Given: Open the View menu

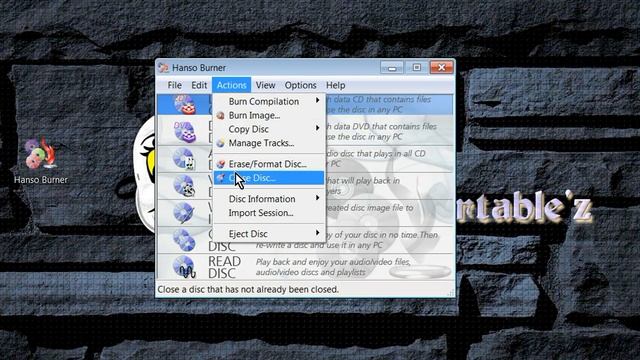Looking at the screenshot, I should [x=265, y=85].
